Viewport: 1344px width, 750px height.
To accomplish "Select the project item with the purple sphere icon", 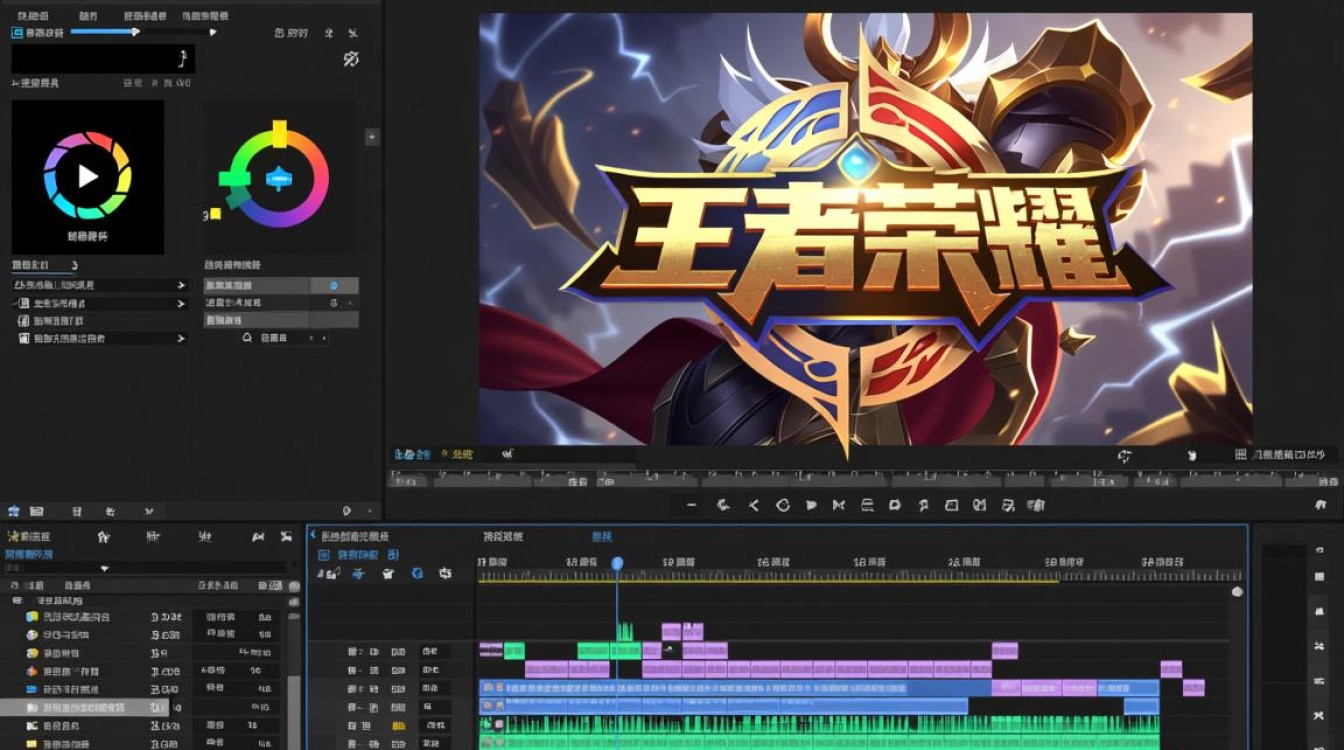I will click(x=32, y=635).
